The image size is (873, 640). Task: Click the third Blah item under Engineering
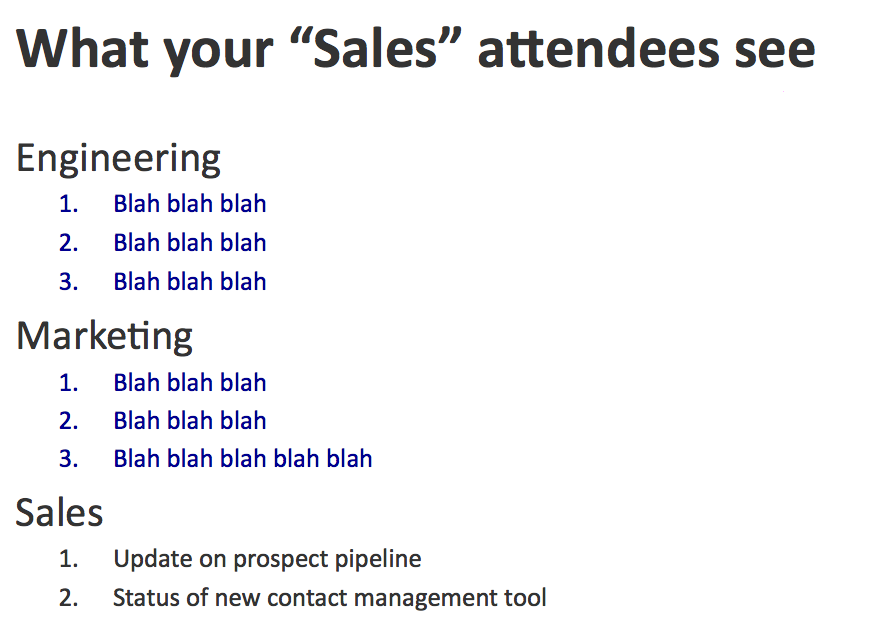[x=189, y=282]
